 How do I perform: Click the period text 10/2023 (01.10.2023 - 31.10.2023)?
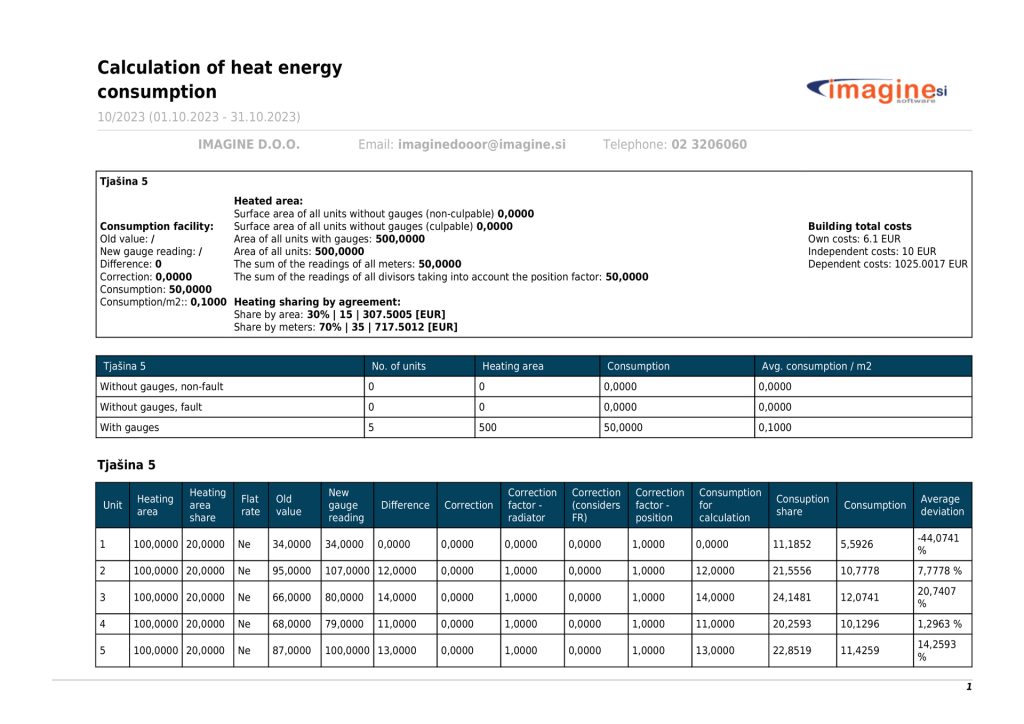click(x=199, y=117)
